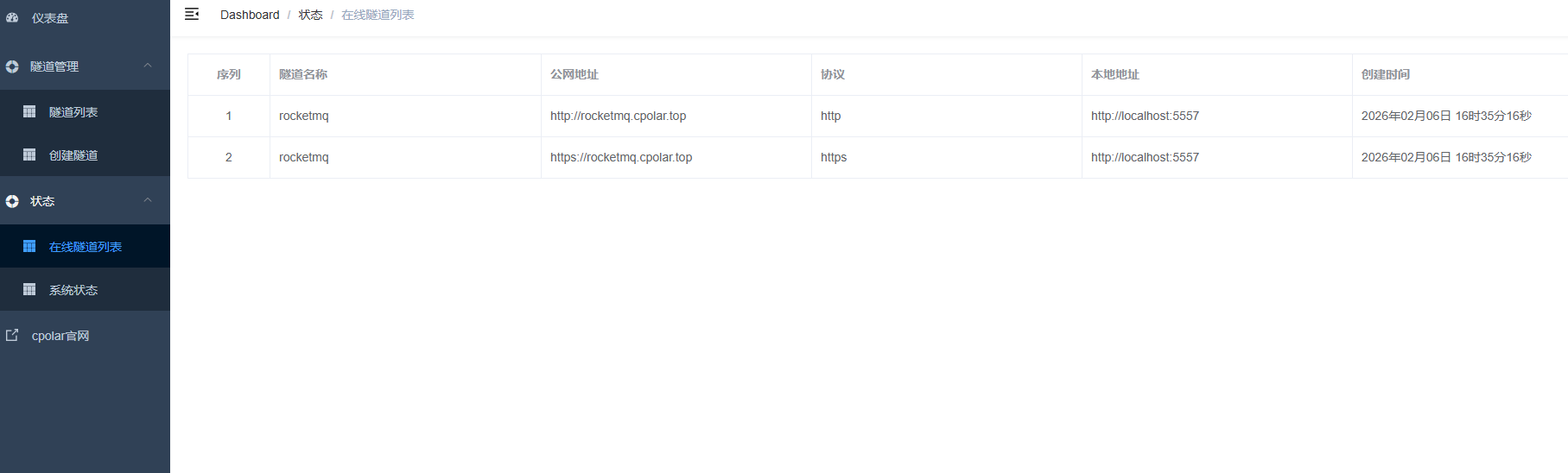Click the 创建时间 column header
This screenshot has height=473, width=1568.
pos(1385,74)
